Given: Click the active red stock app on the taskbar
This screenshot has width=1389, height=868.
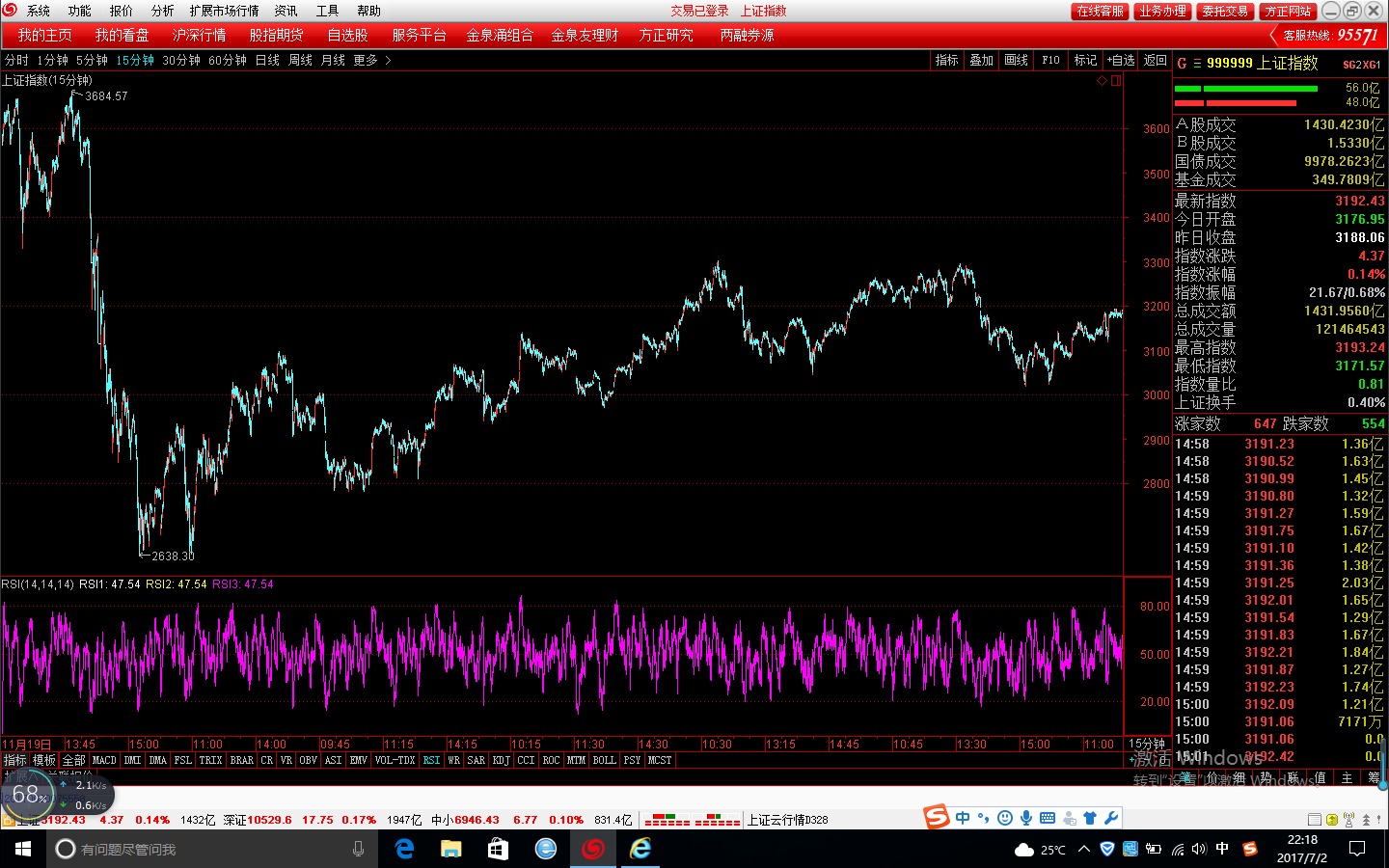Looking at the screenshot, I should (x=593, y=849).
